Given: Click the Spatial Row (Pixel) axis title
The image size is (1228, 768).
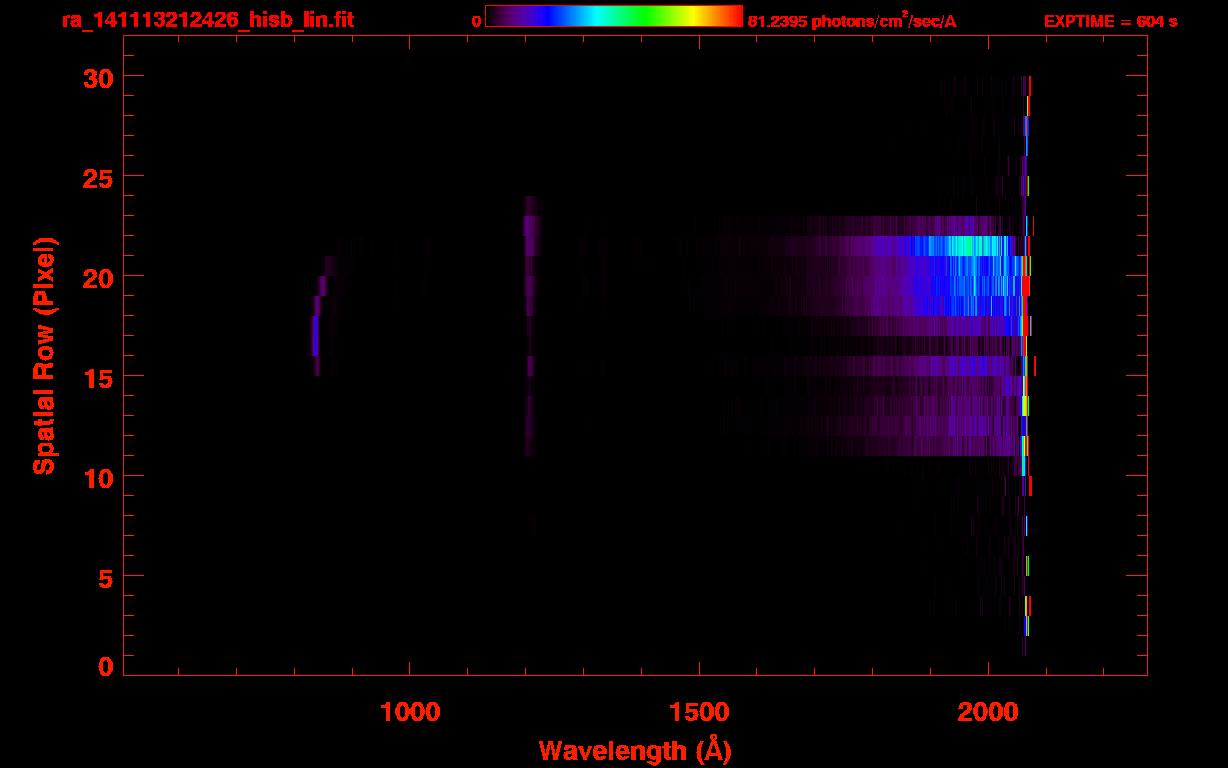Looking at the screenshot, I should tap(44, 356).
